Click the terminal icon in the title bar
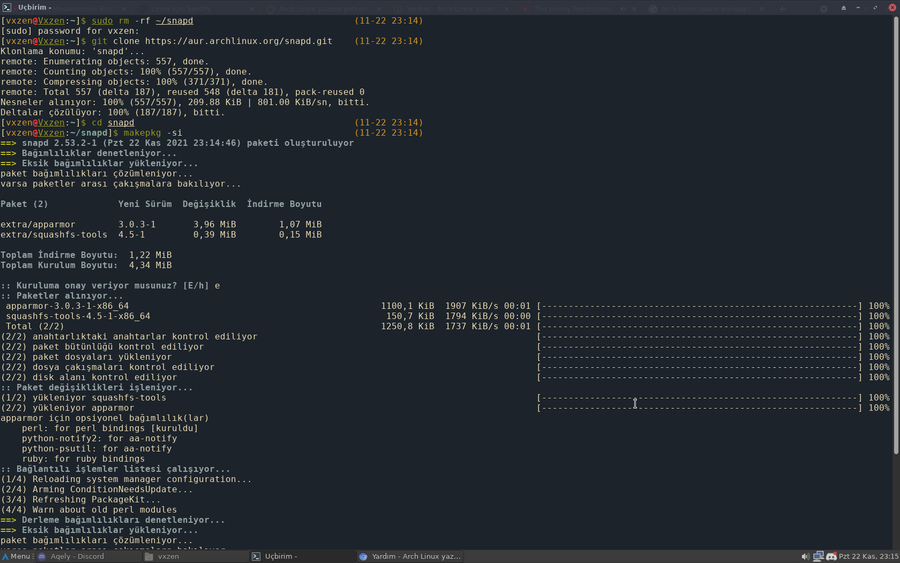The width and height of the screenshot is (900, 563). click(x=8, y=7)
